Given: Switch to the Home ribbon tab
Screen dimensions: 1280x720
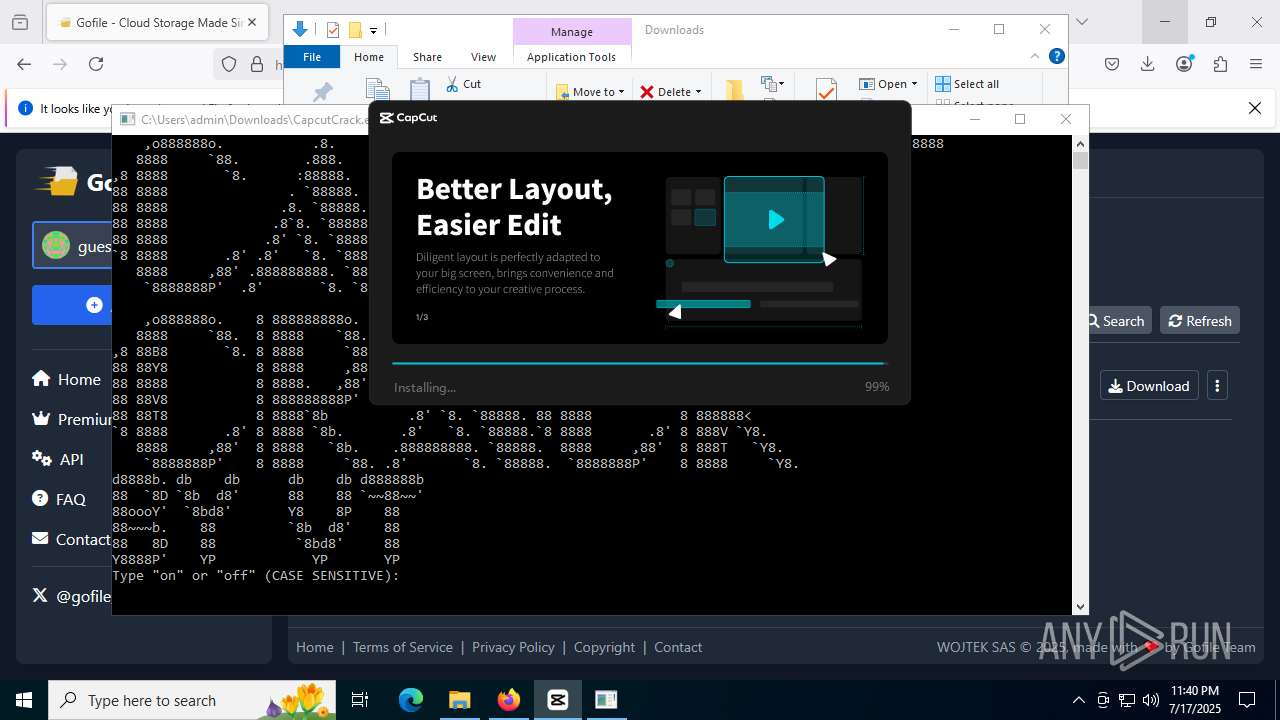Looking at the screenshot, I should [x=369, y=57].
